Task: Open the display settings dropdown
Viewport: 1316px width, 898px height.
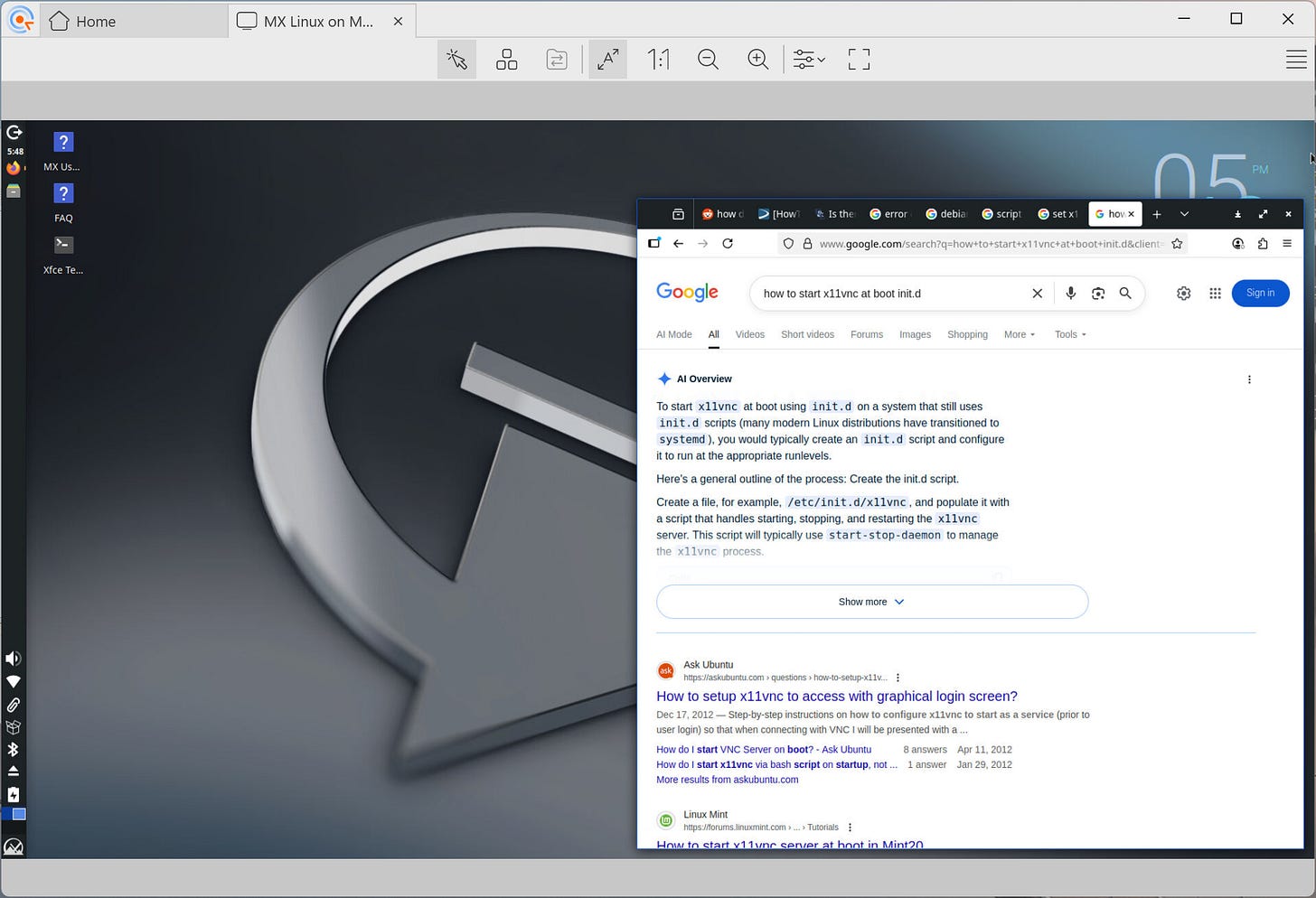Action: point(807,59)
